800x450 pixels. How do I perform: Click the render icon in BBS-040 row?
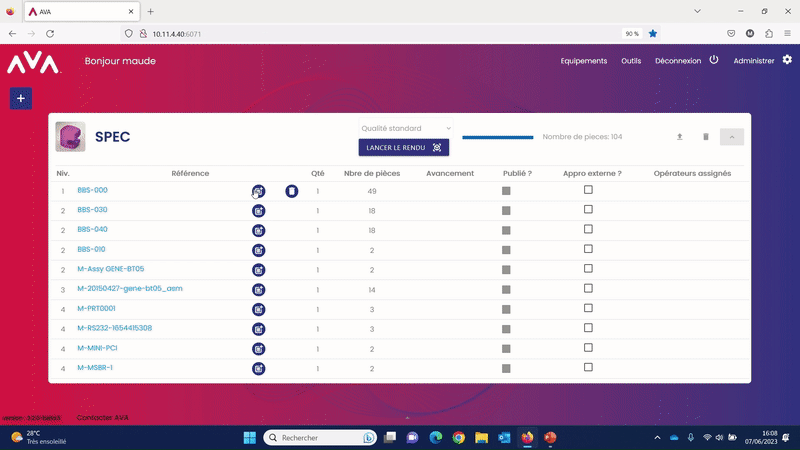coord(259,231)
